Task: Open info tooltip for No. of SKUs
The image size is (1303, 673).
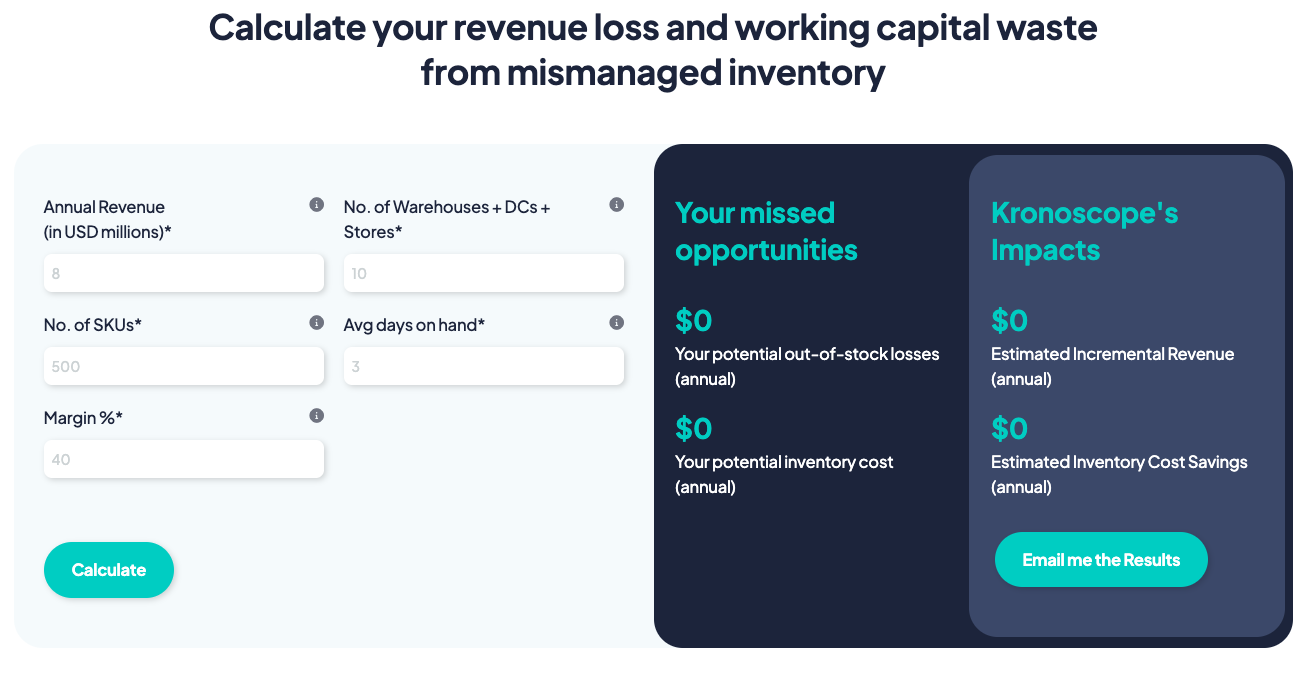Action: (316, 323)
